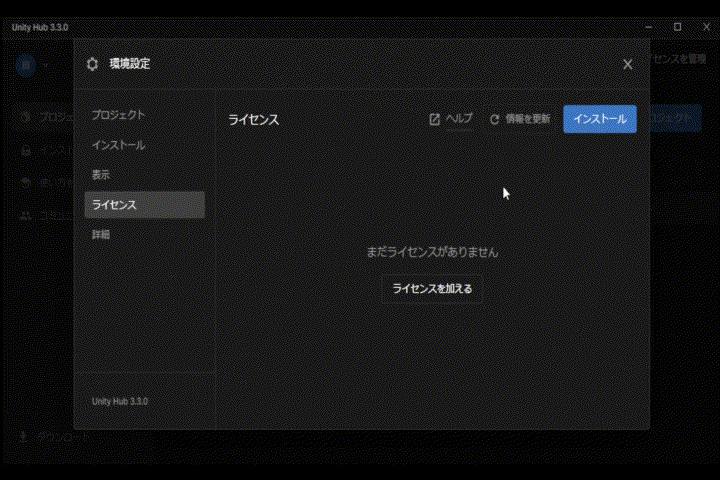Screen dimensions: 720x480
Task: Click the まだライセンスがありません message
Action: [x=432, y=252]
